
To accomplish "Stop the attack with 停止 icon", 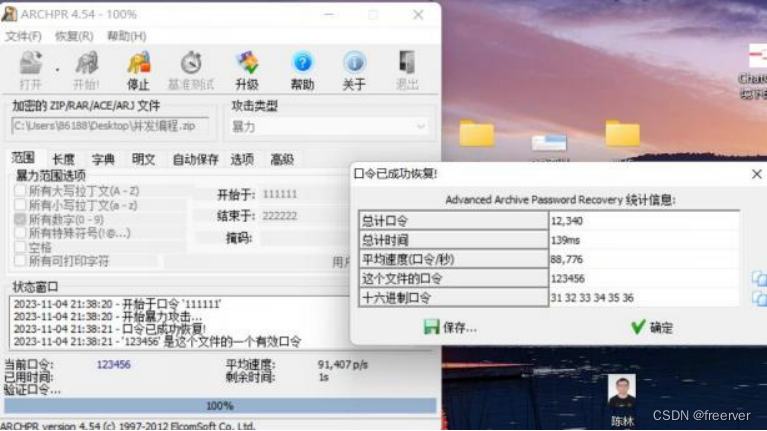I will point(138,70).
